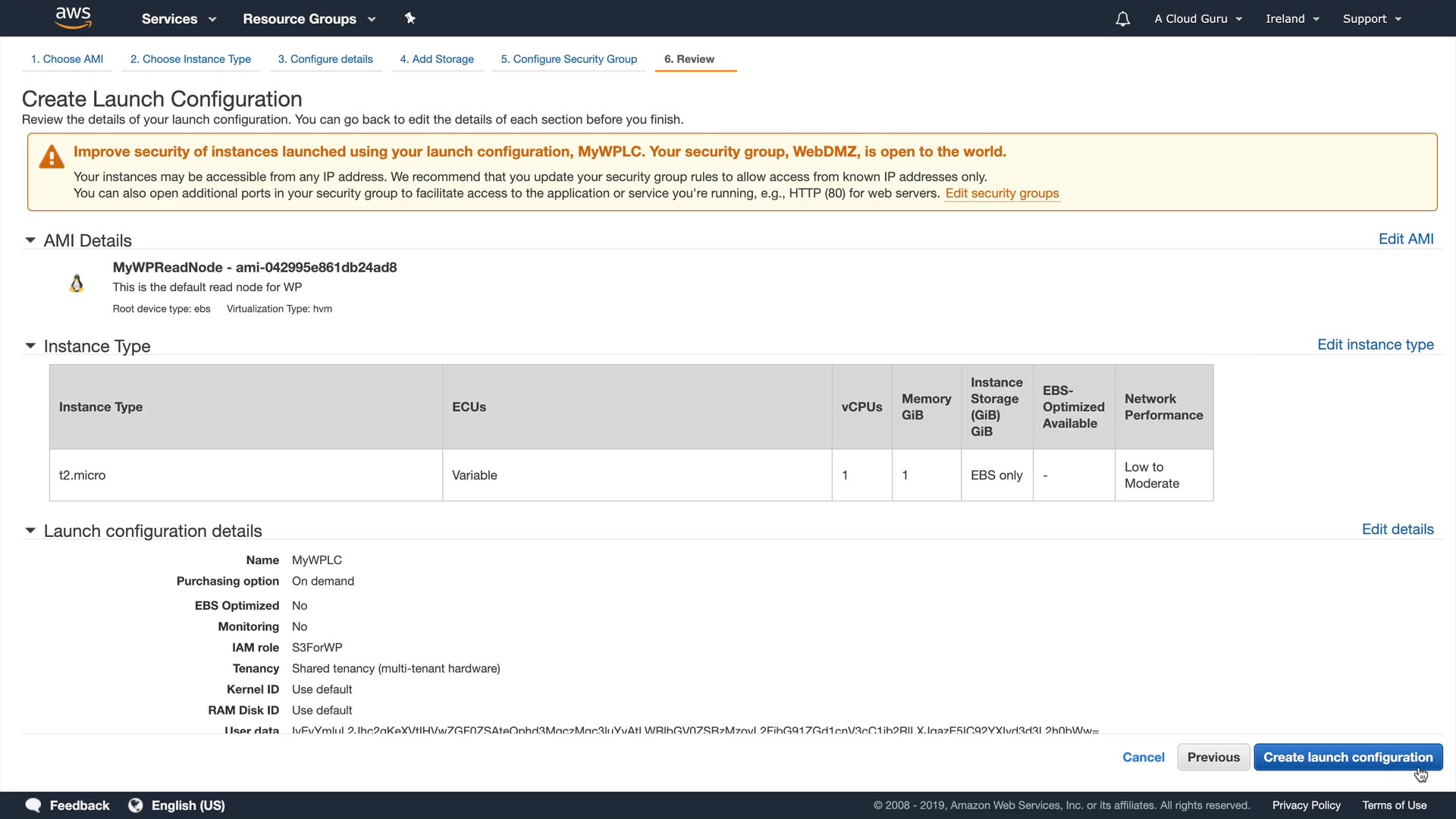Click the AWS logo home icon
Viewport: 1456px width, 819px height.
[74, 17]
